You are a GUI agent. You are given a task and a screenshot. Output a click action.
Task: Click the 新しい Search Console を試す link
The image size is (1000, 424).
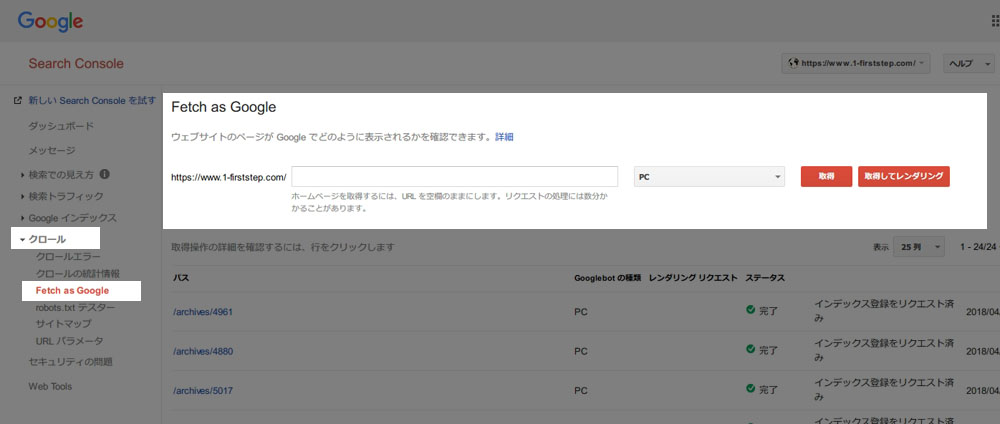point(92,101)
